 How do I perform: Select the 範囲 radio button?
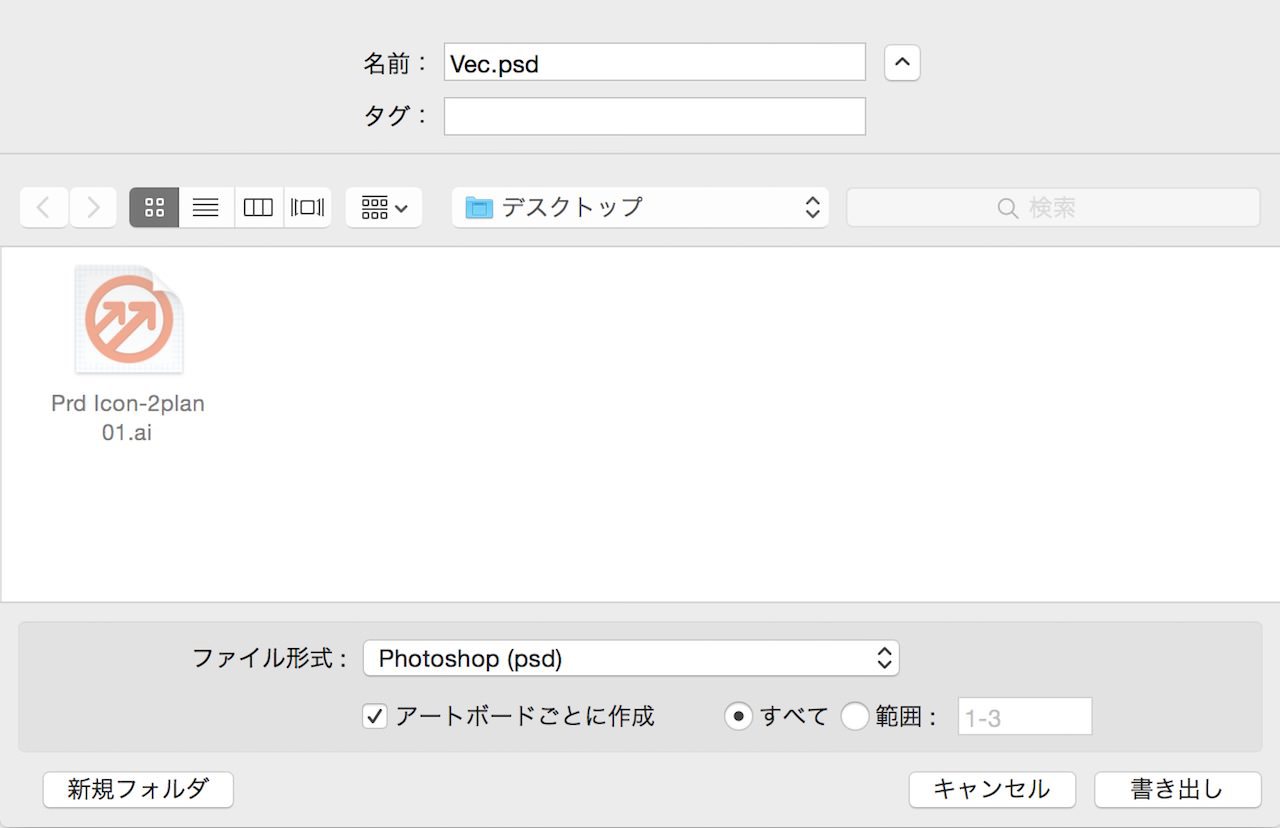855,716
